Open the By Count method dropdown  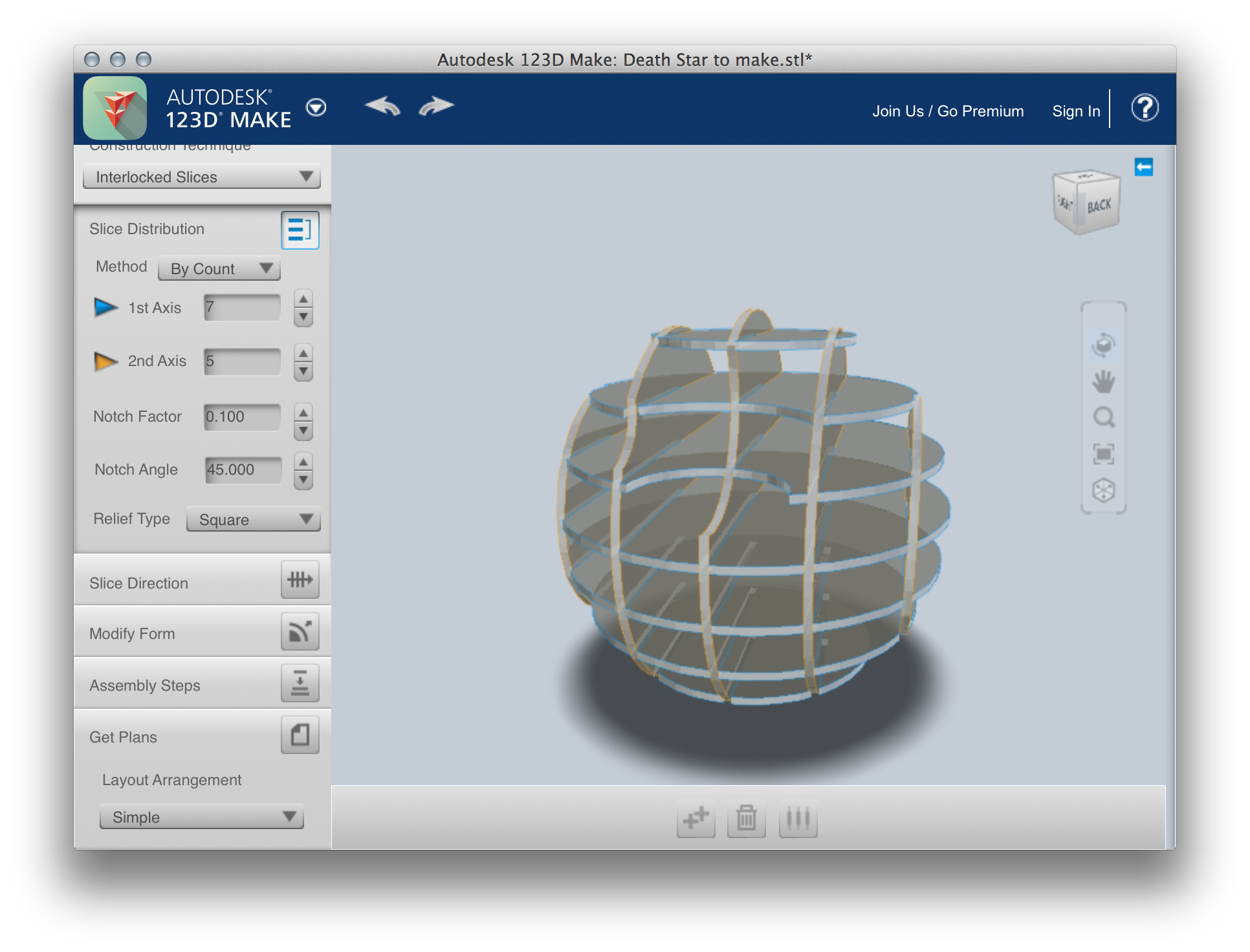[219, 268]
